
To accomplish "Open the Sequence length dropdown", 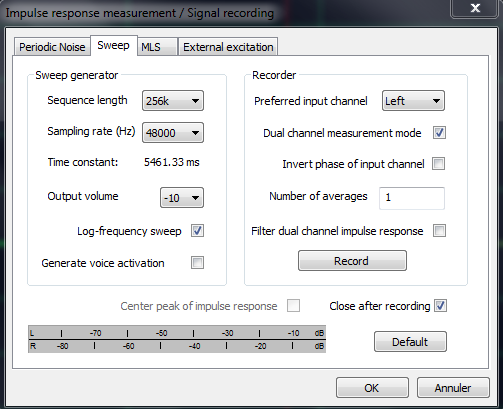I will coord(173,100).
